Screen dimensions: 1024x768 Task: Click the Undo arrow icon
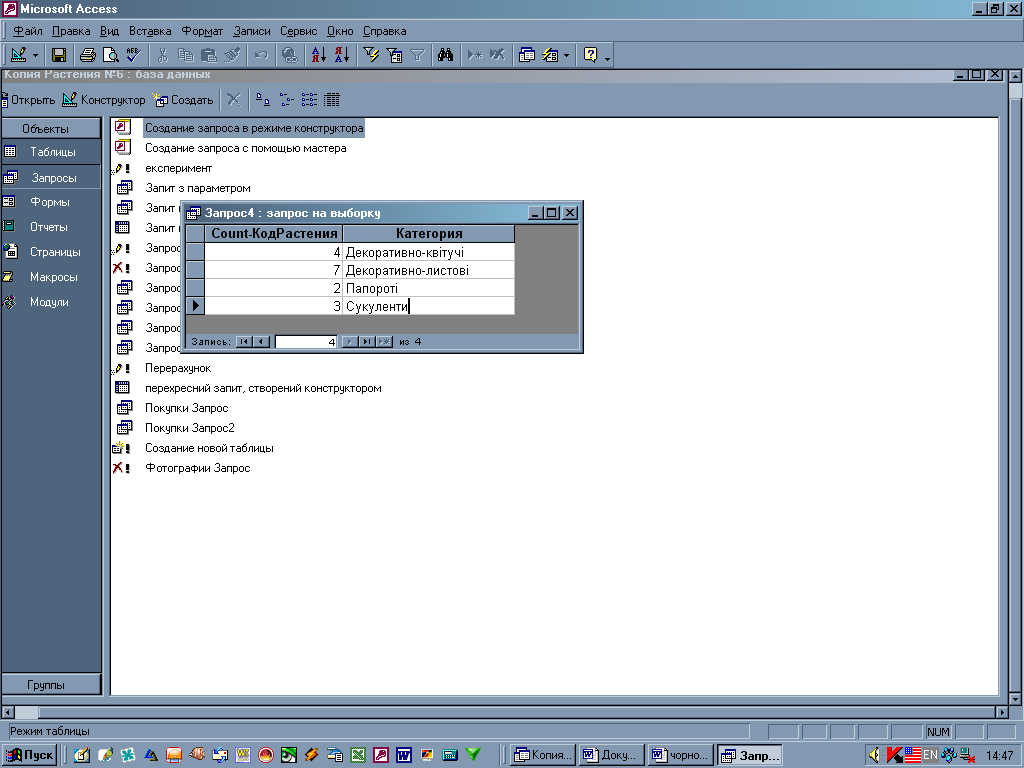click(x=261, y=55)
